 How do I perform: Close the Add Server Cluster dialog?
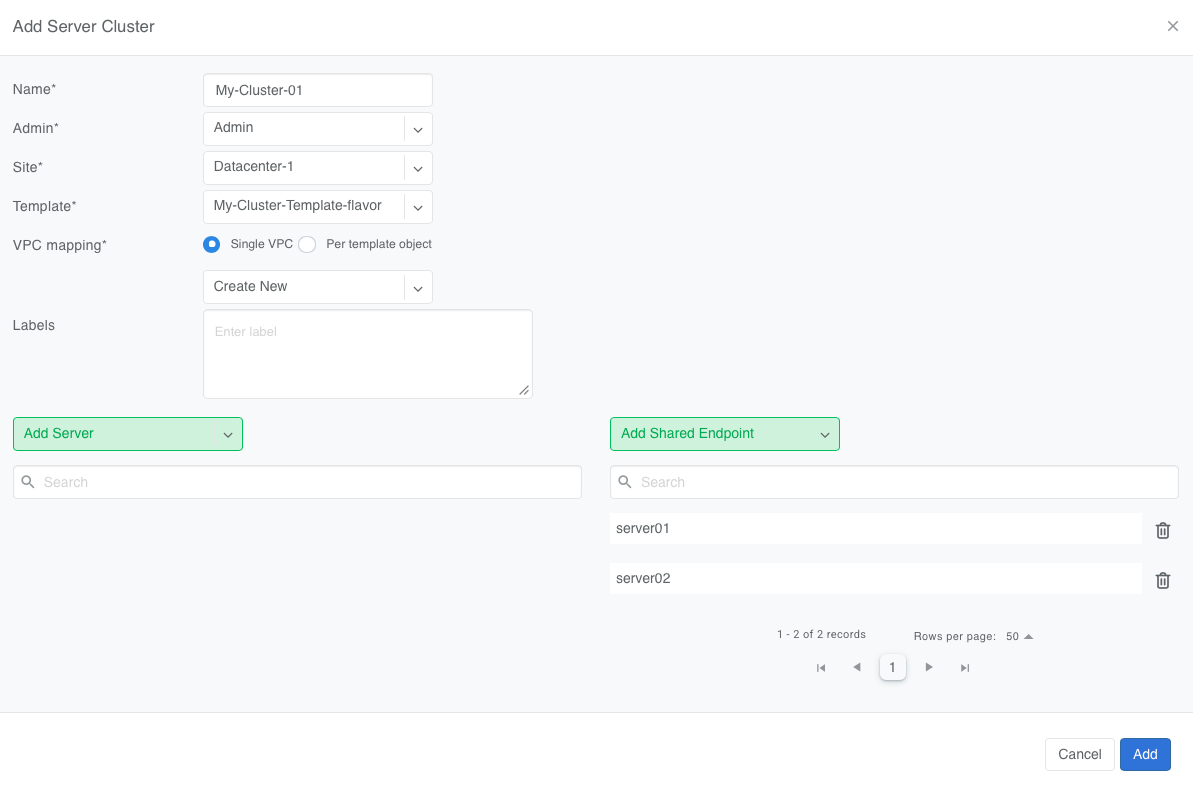[x=1172, y=27]
